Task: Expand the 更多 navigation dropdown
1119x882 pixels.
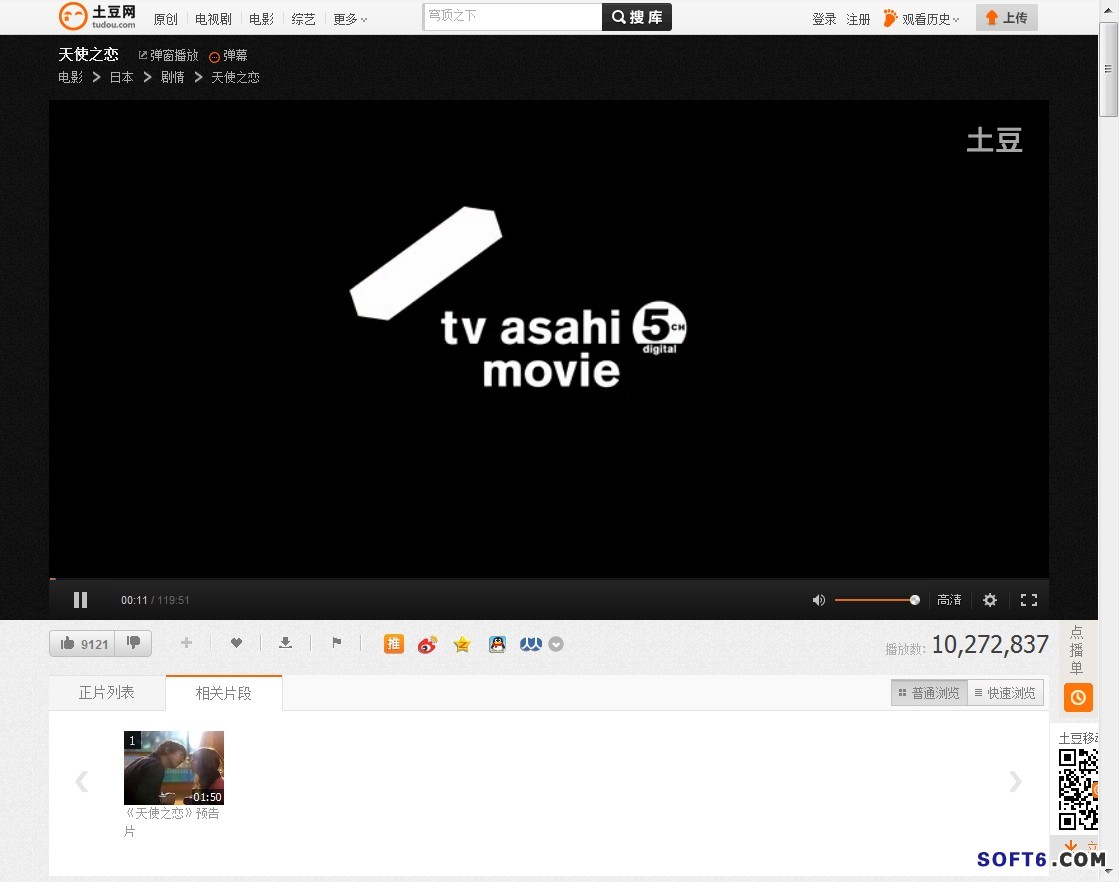Action: [x=350, y=19]
